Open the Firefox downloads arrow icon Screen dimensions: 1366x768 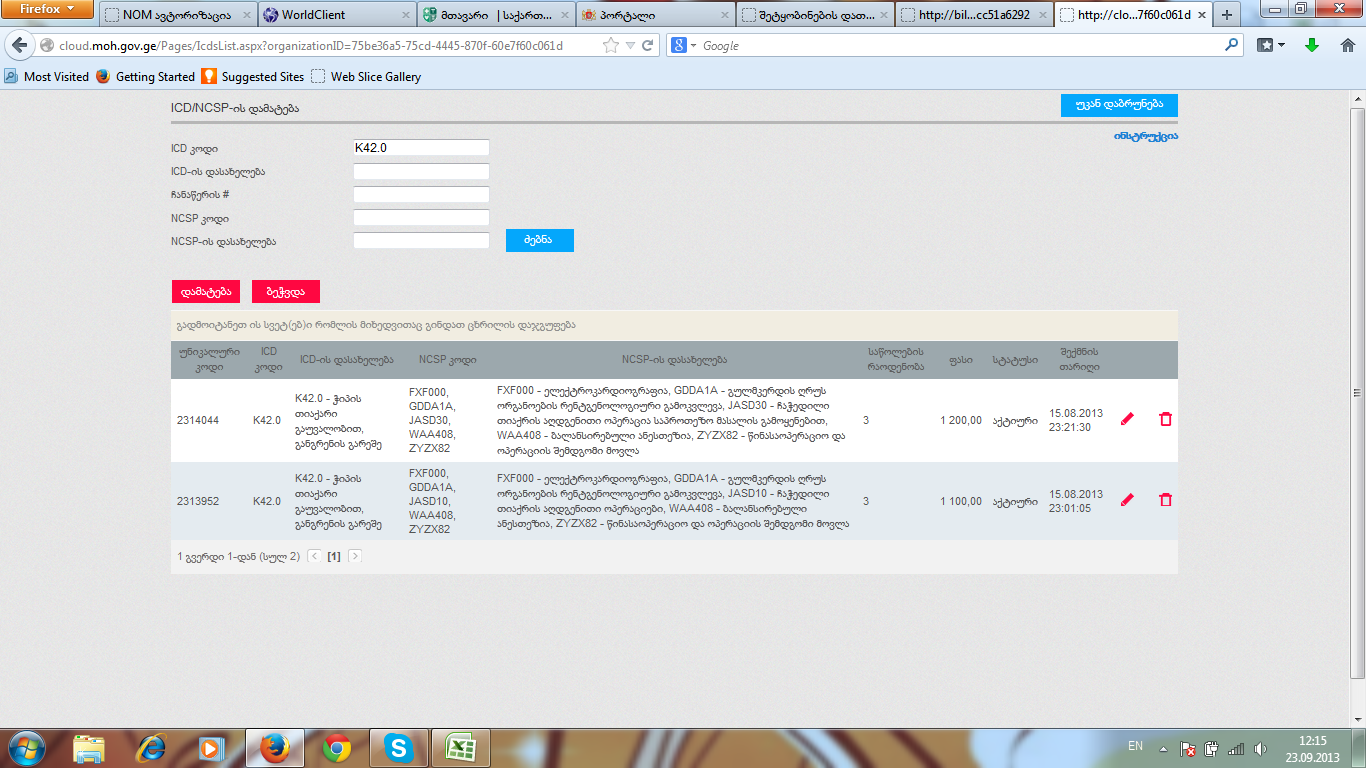click(x=1312, y=46)
